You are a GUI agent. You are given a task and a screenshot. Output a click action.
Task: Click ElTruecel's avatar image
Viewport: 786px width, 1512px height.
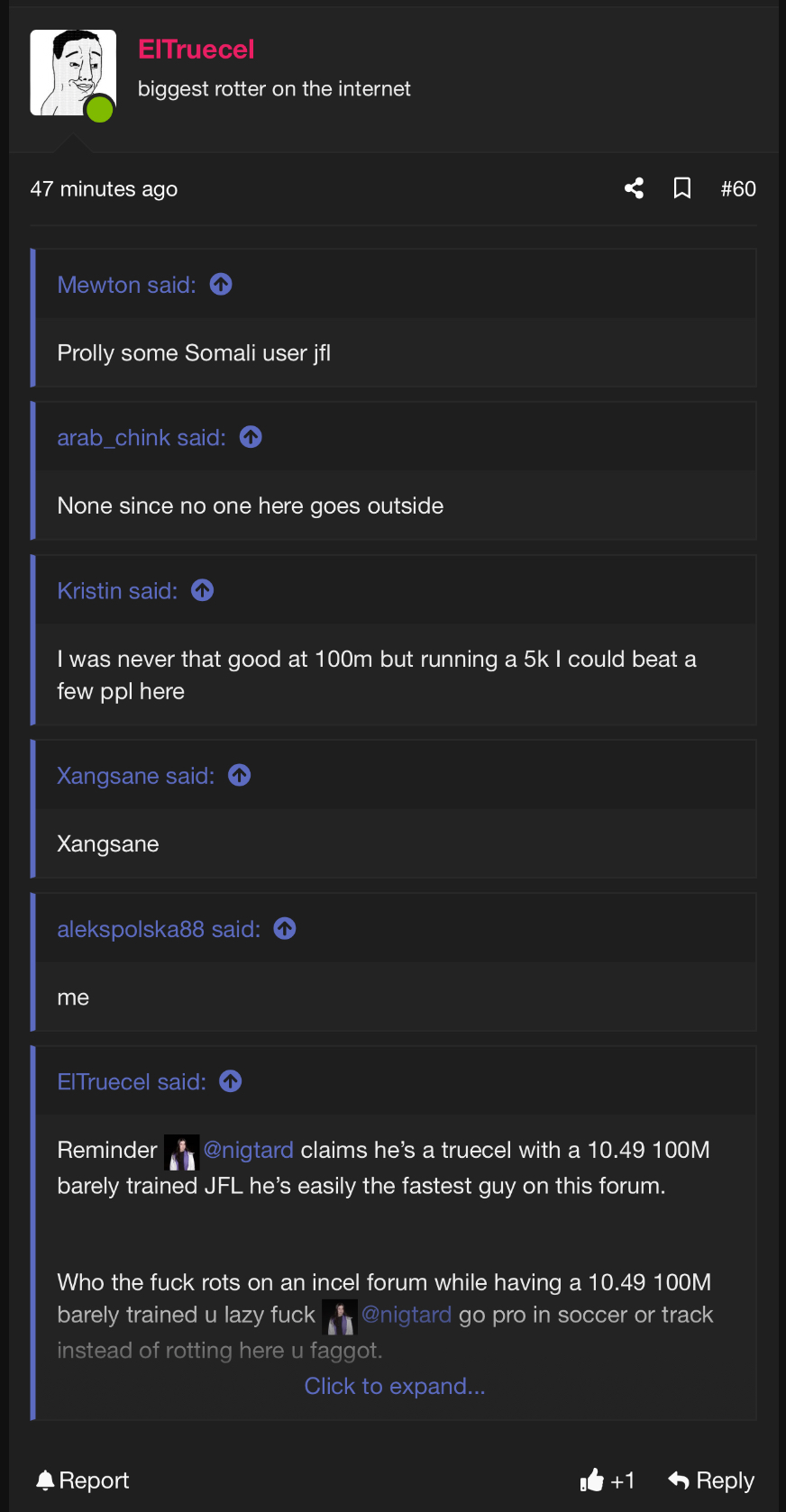tap(72, 73)
